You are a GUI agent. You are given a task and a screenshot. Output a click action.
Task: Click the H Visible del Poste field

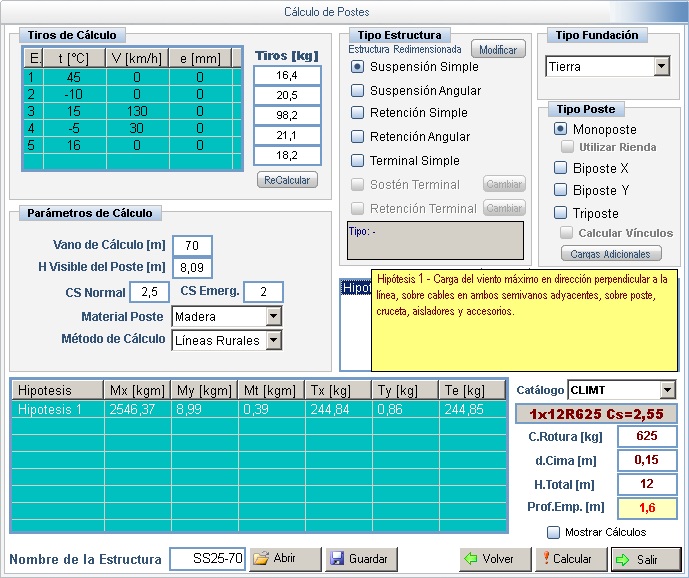click(192, 268)
